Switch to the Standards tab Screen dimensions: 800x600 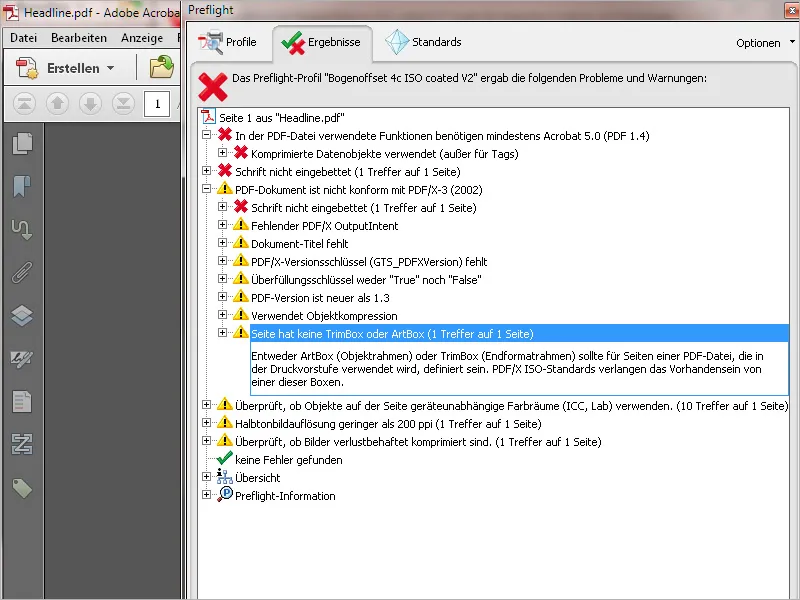point(423,42)
